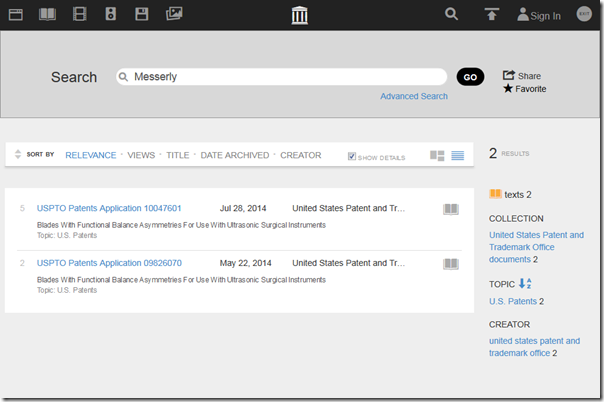
Task: Click the Upload arrow icon
Action: pos(492,14)
